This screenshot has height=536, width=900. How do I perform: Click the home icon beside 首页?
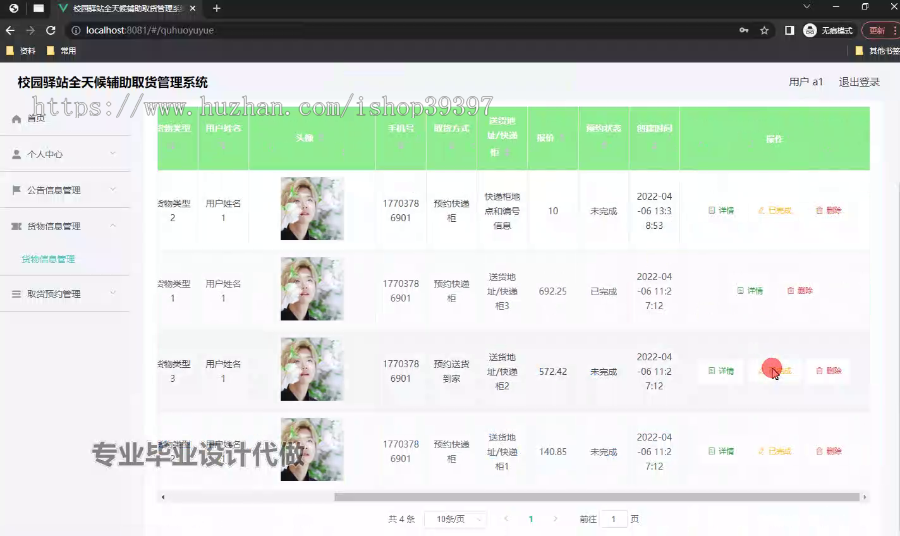[16, 119]
